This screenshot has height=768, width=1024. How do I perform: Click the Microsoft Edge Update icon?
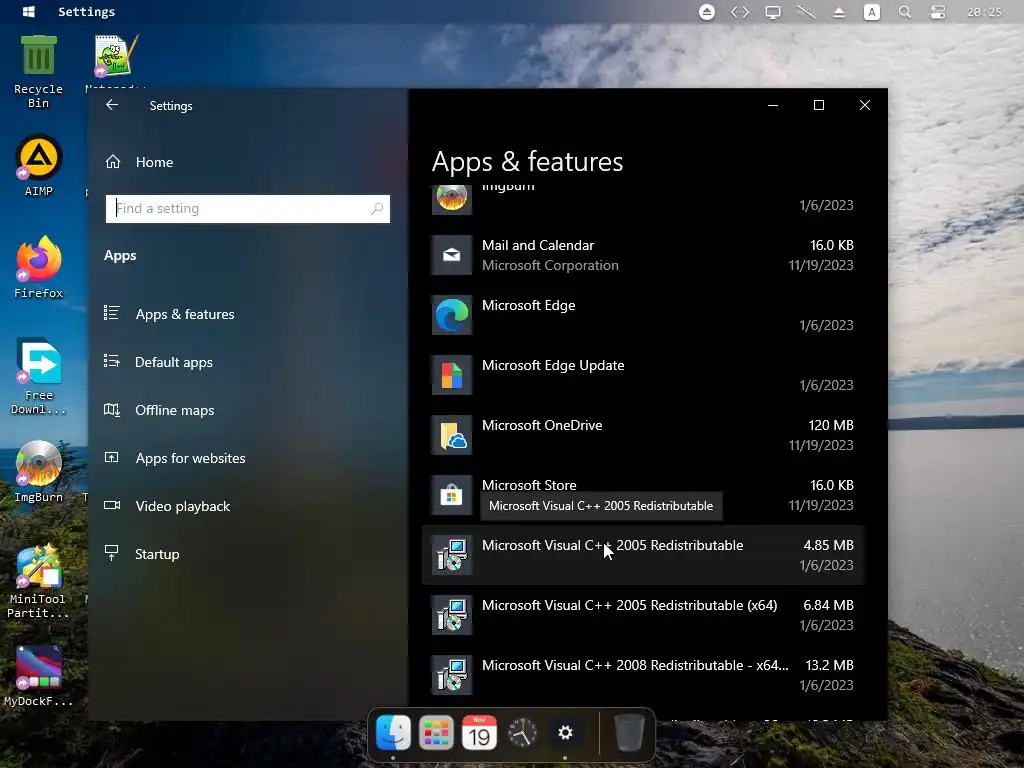451,375
